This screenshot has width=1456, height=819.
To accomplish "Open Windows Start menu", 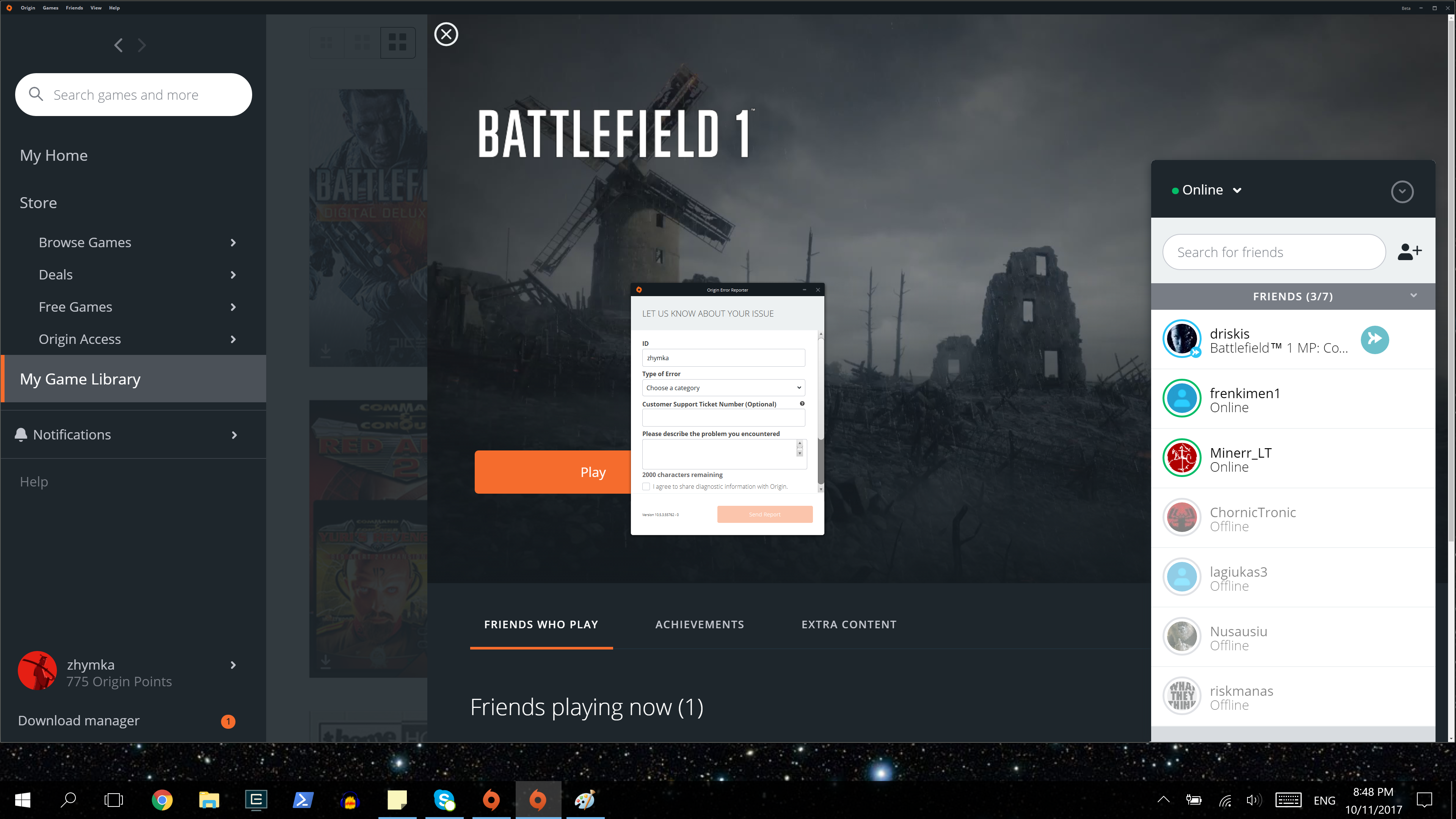I will 23,800.
